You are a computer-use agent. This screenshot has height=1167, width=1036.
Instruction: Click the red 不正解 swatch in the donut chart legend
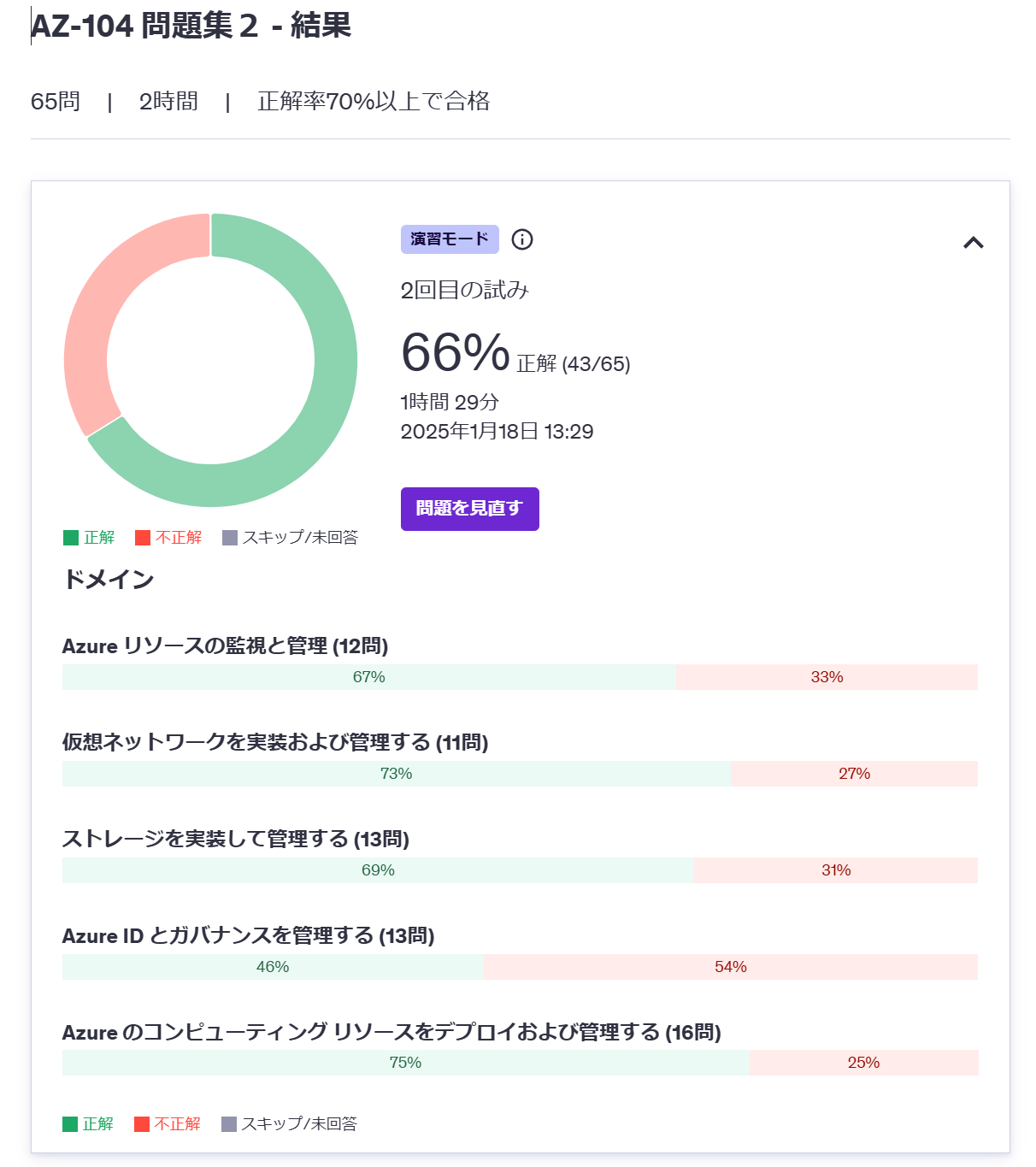(x=143, y=538)
